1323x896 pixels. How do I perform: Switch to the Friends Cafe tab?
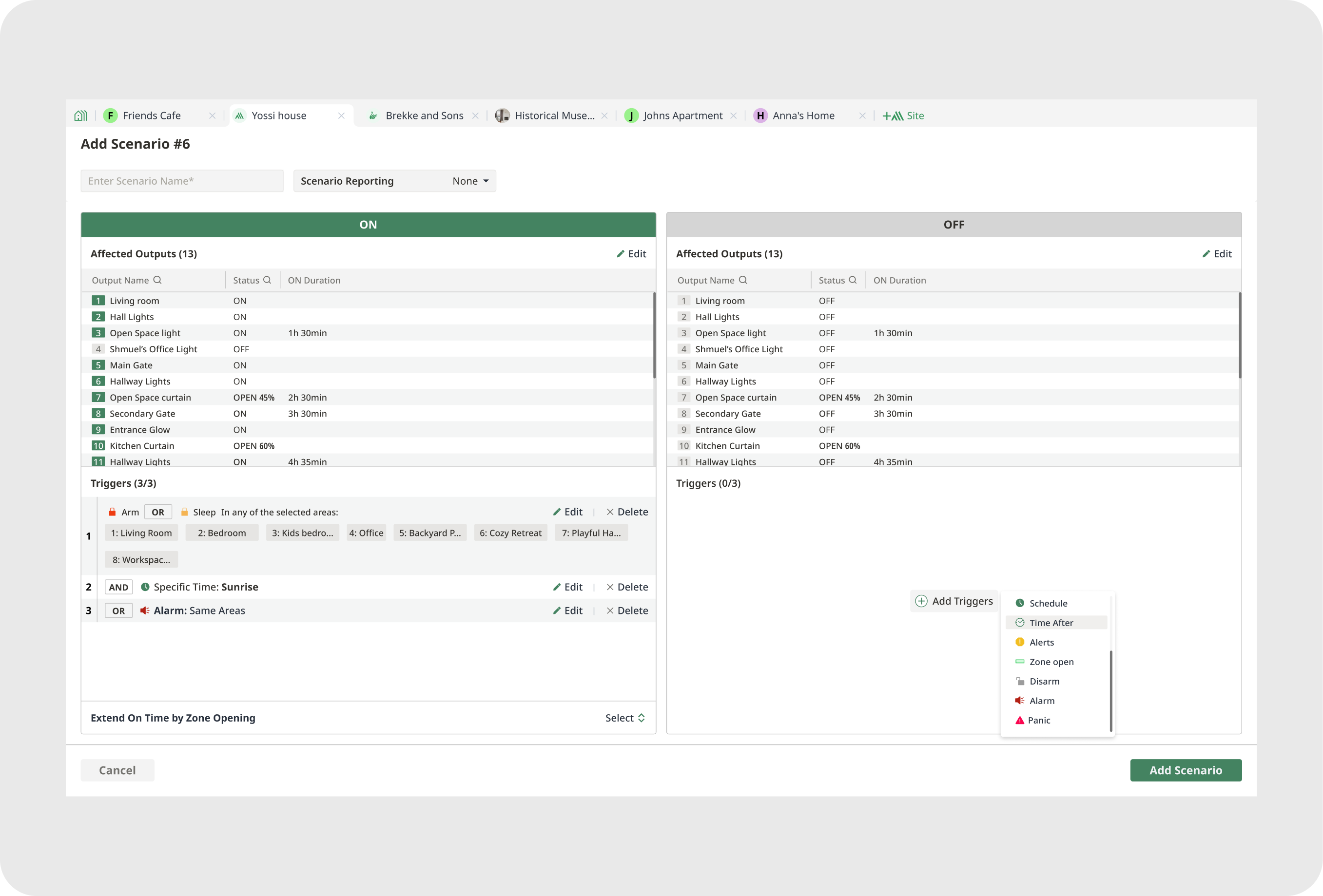(152, 115)
